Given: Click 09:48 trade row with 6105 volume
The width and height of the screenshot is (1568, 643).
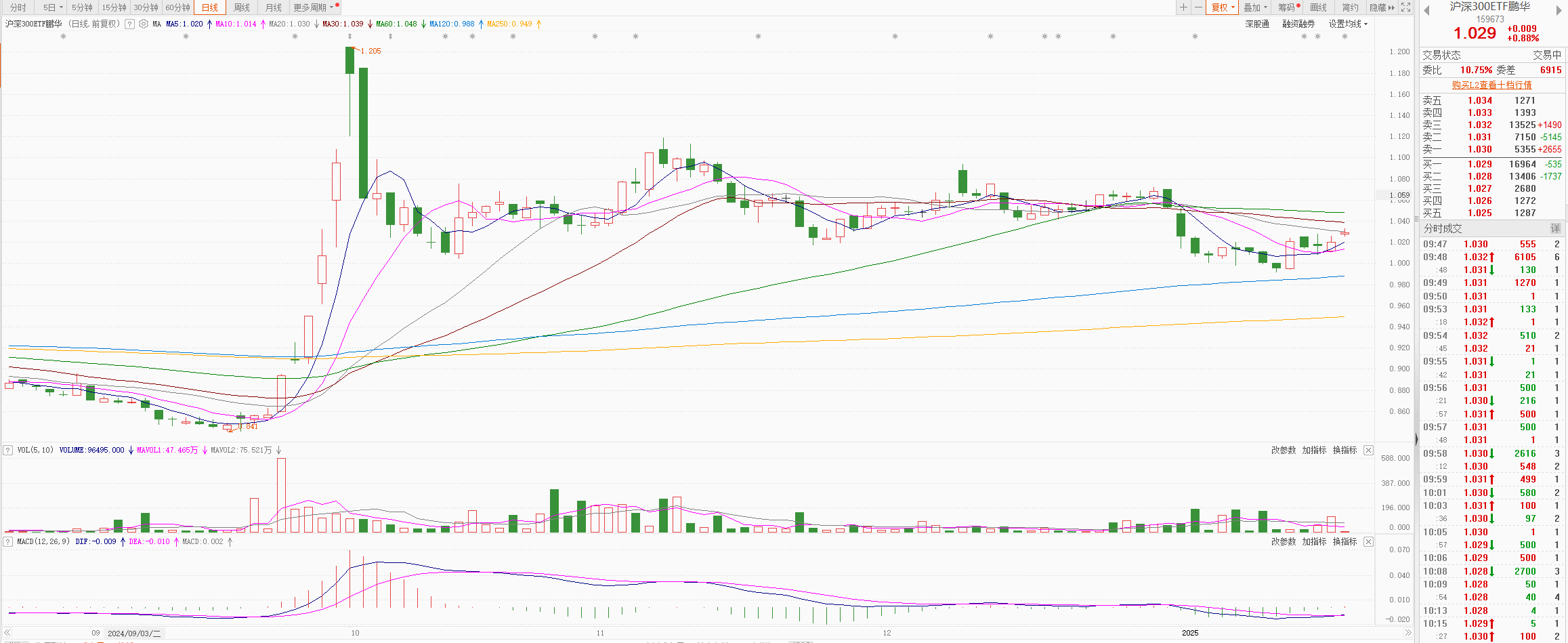Looking at the screenshot, I should pos(1492,257).
